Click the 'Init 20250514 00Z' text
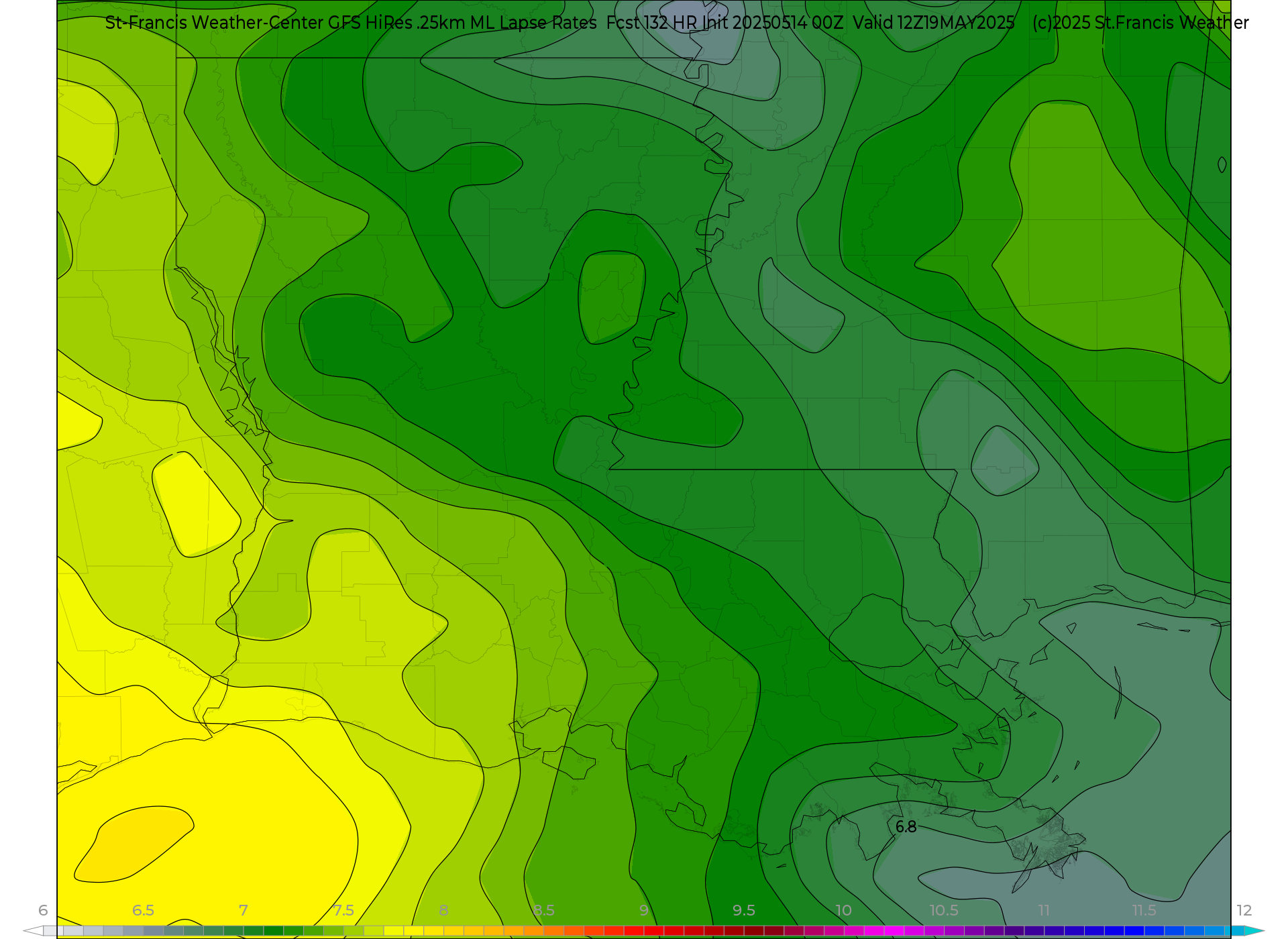 point(773,23)
